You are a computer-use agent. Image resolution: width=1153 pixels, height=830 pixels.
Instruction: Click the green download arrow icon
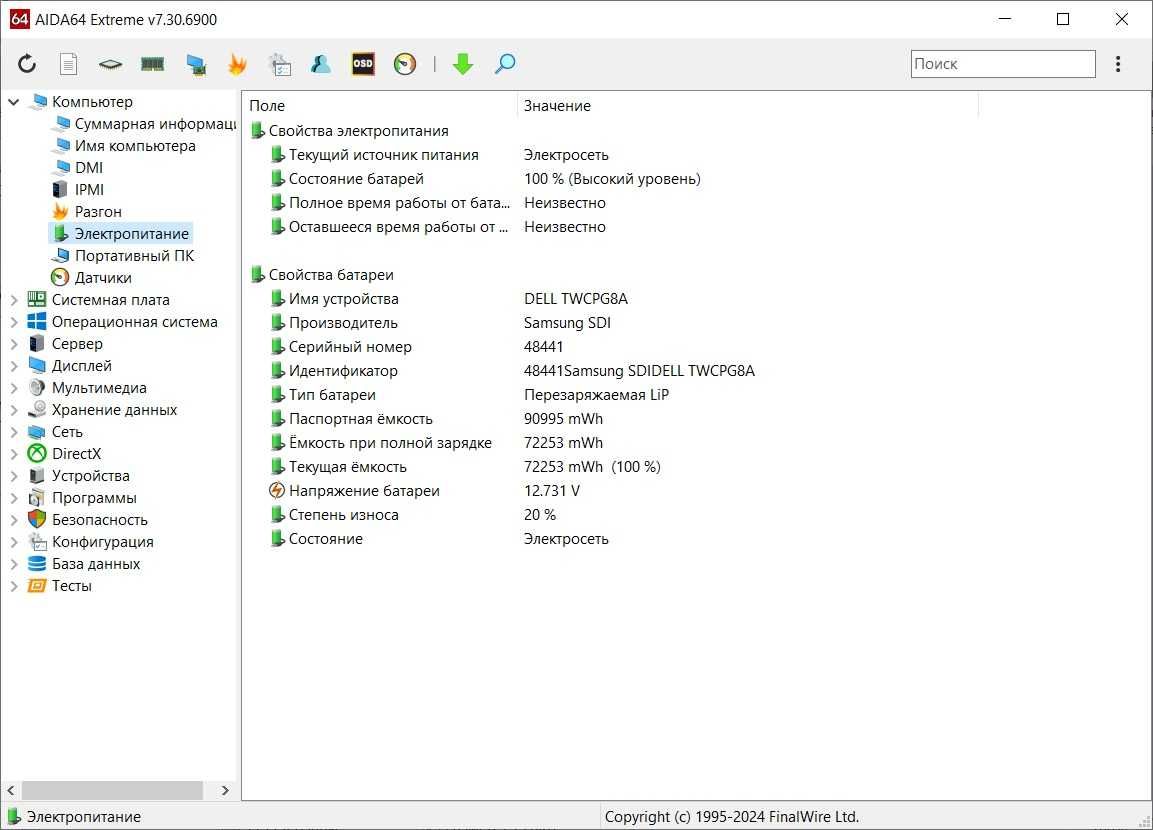point(463,64)
